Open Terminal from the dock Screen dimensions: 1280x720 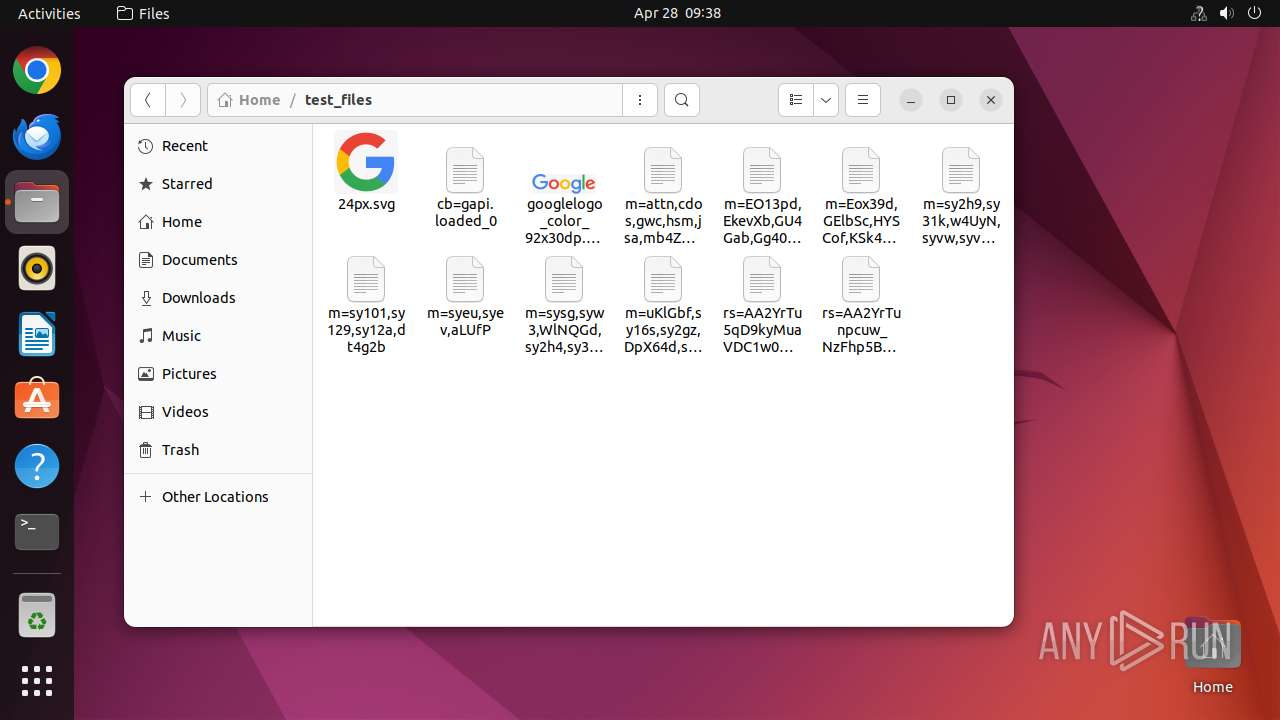[37, 532]
